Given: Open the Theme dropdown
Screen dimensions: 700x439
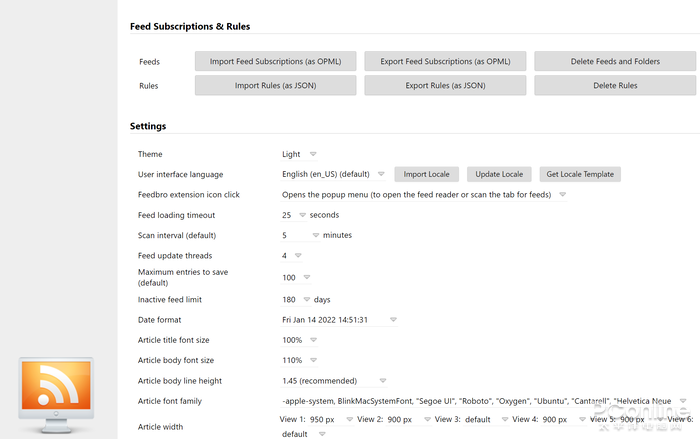Looking at the screenshot, I should click(x=298, y=155).
